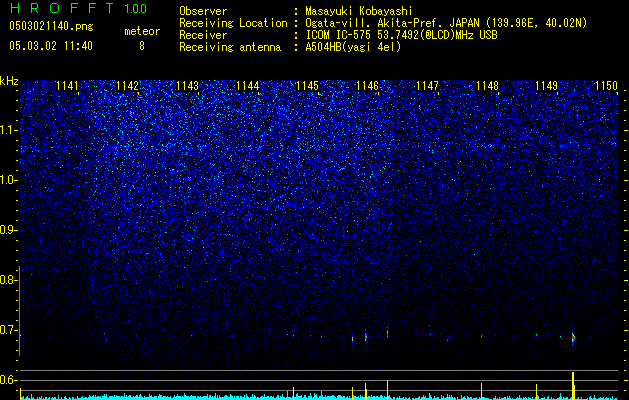The image size is (629, 400).
Task: Click the 0.7 frequency axis label
Action: pyautogui.click(x=8, y=330)
